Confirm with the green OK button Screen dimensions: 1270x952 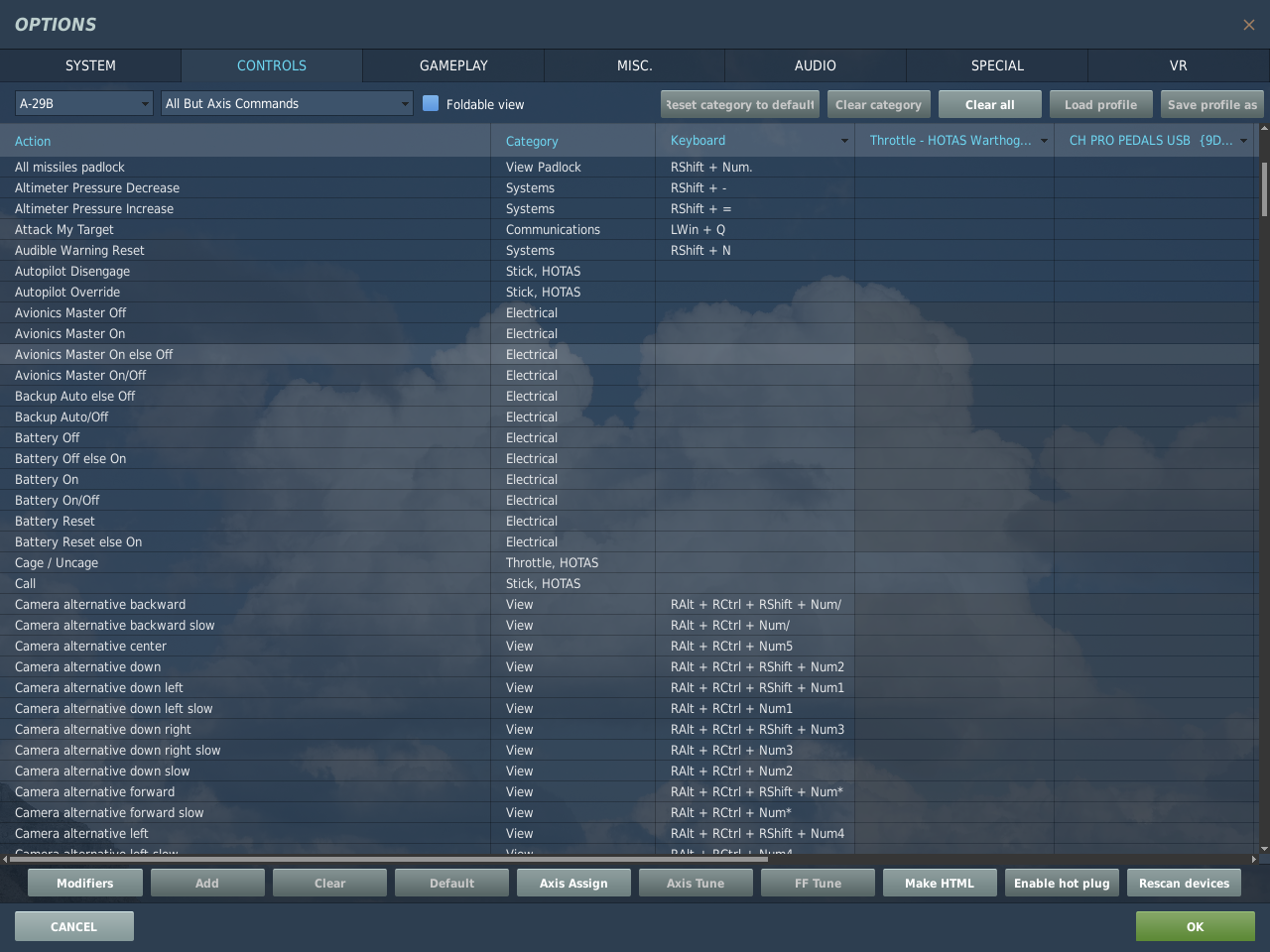point(1196,926)
